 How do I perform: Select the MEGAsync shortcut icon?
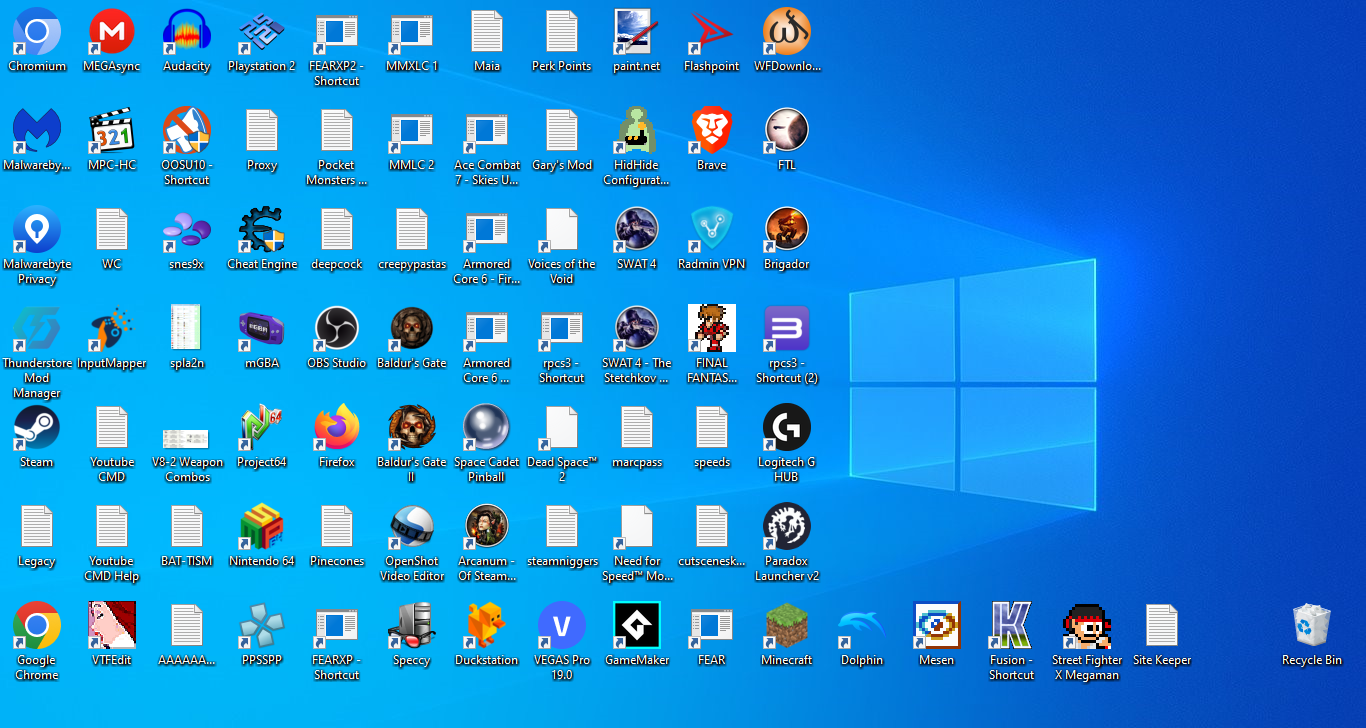(112, 32)
